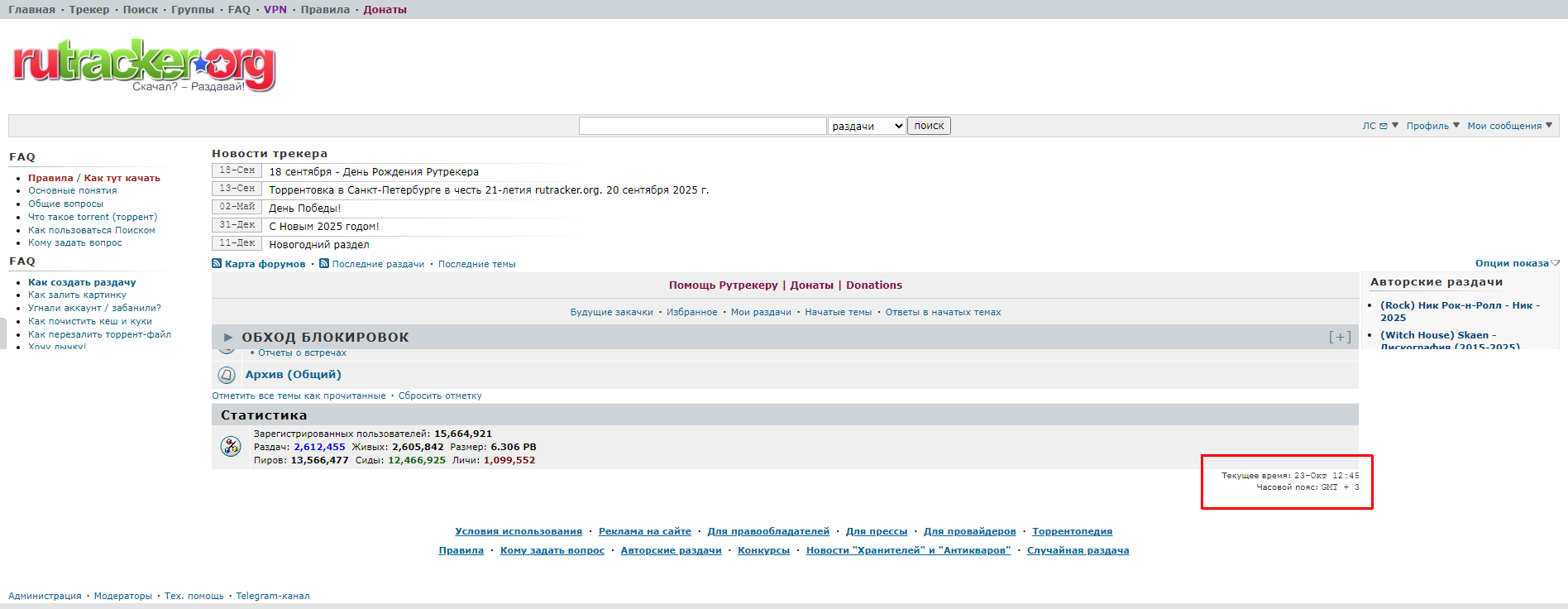Click the поиск search button

coord(929,126)
